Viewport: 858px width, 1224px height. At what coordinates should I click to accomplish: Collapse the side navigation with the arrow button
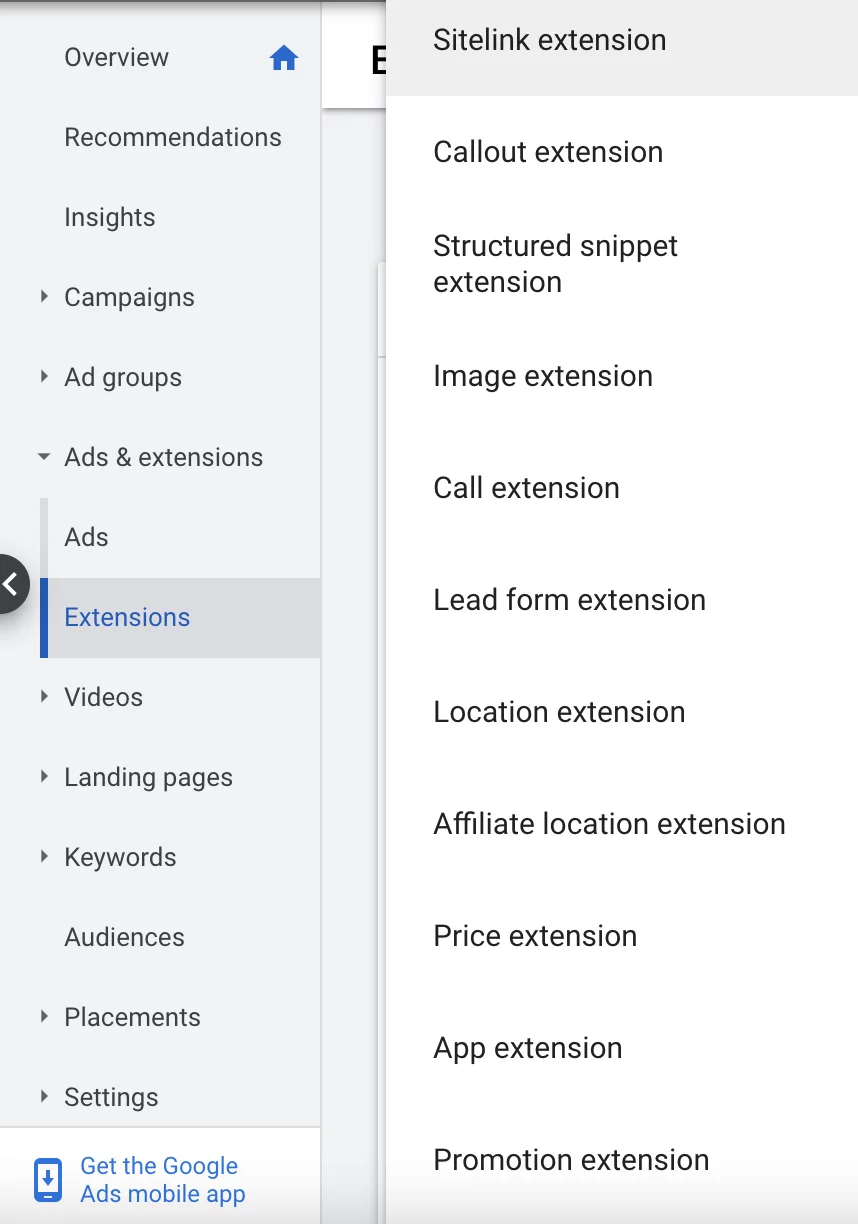click(12, 584)
